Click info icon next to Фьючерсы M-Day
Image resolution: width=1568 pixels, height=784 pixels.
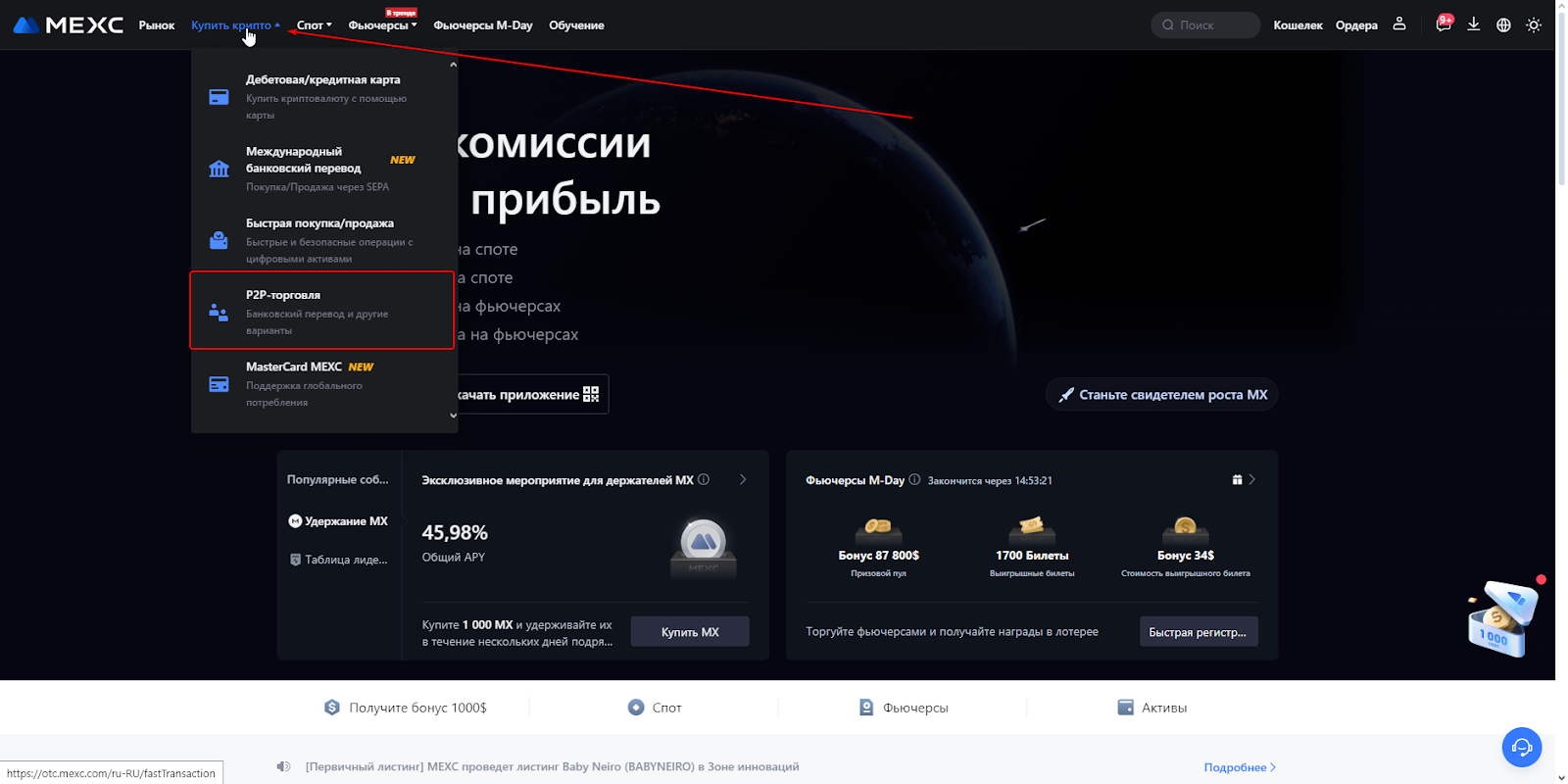914,479
